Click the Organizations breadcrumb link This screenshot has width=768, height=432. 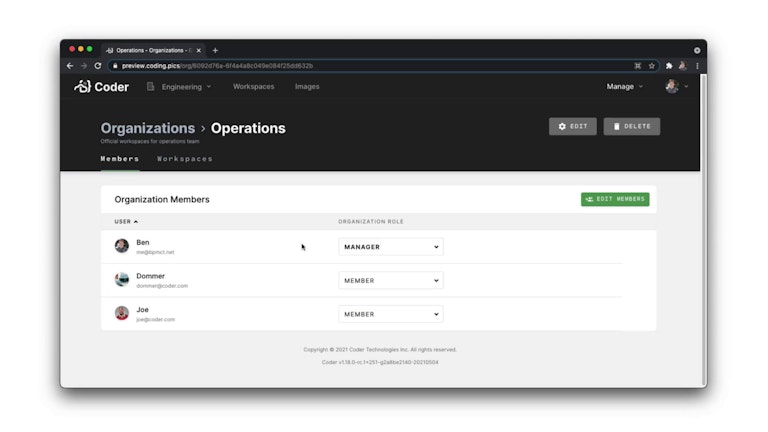148,128
